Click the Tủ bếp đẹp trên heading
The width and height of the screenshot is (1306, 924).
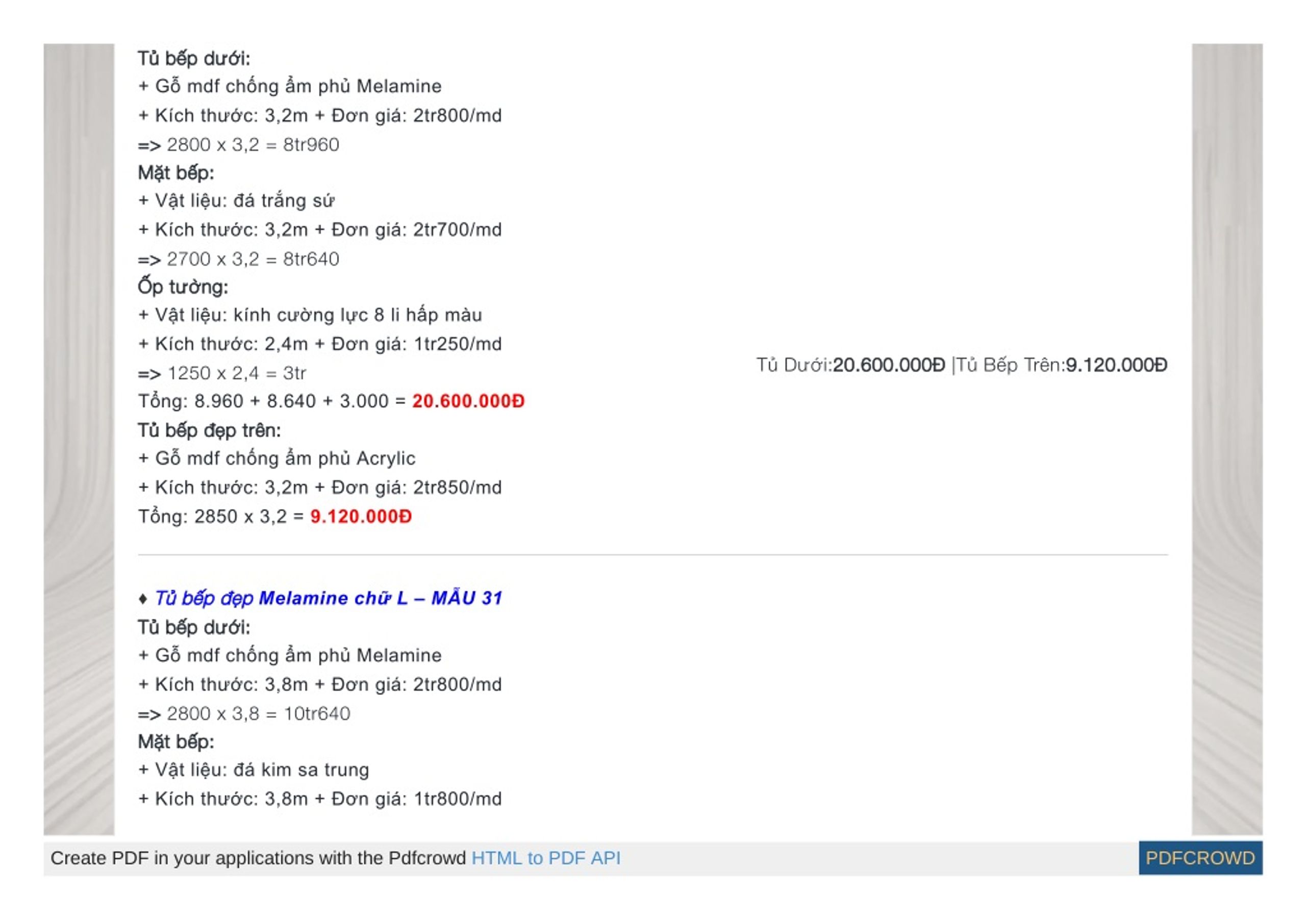[209, 431]
